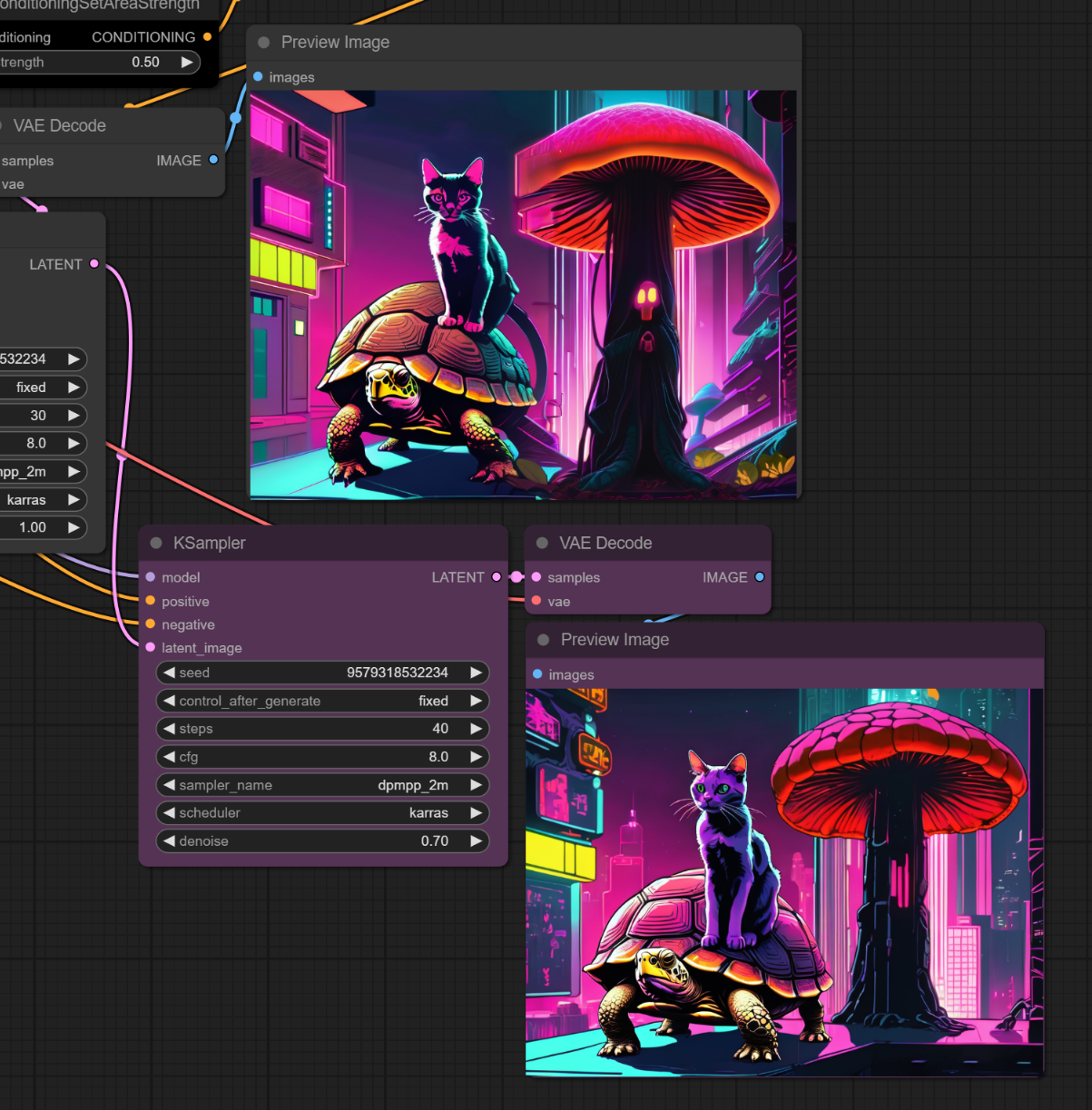Collapse the top Preview Image node
The width and height of the screenshot is (1092, 1110).
[264, 43]
